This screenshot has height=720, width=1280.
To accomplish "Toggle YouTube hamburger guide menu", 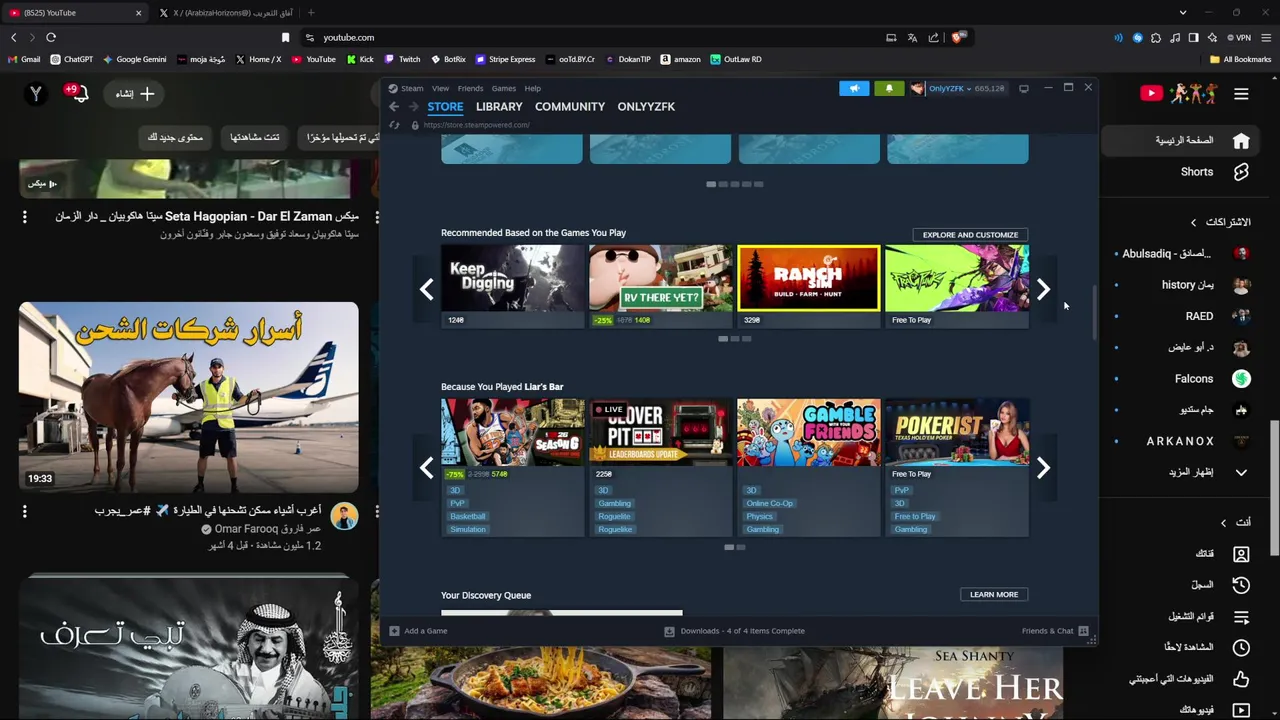I will (1241, 94).
